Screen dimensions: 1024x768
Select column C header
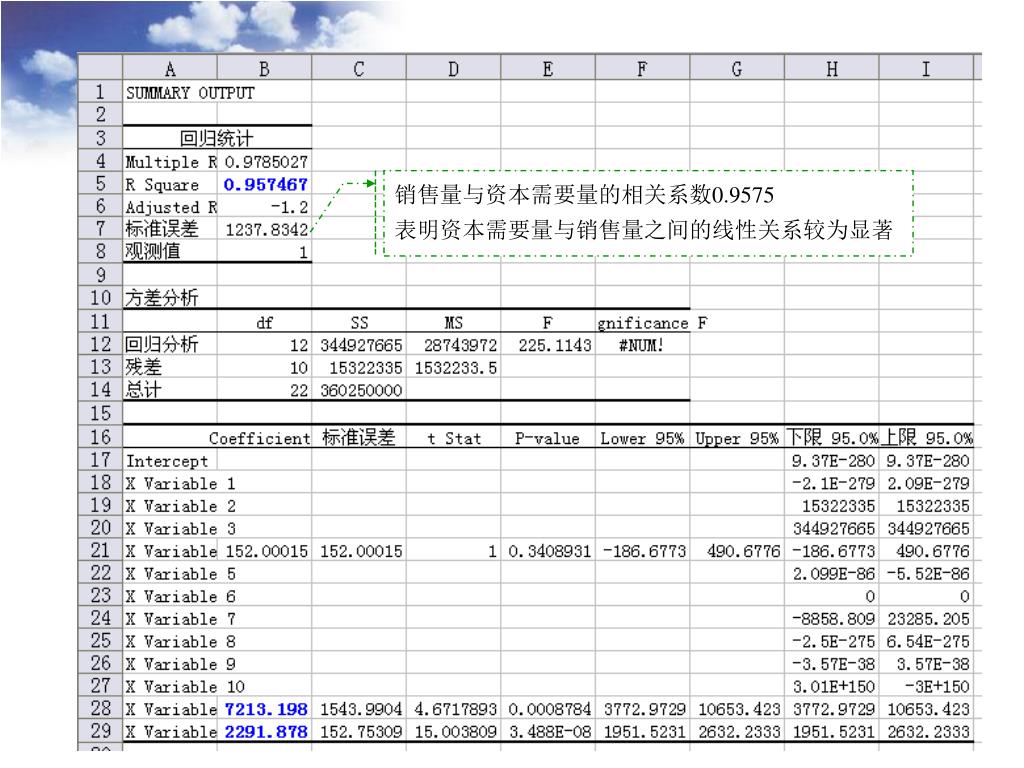point(359,69)
